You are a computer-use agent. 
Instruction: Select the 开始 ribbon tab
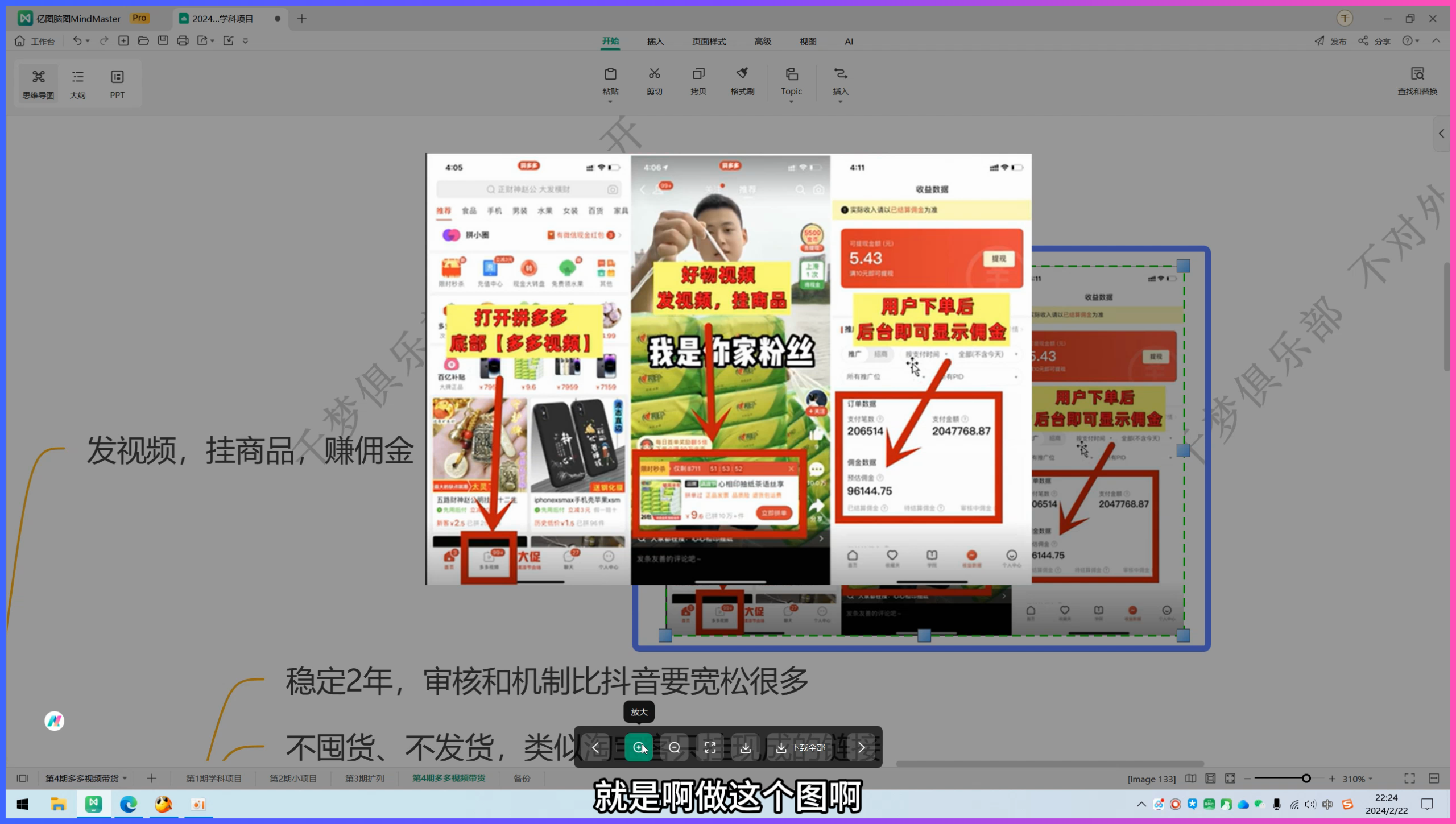click(x=610, y=41)
